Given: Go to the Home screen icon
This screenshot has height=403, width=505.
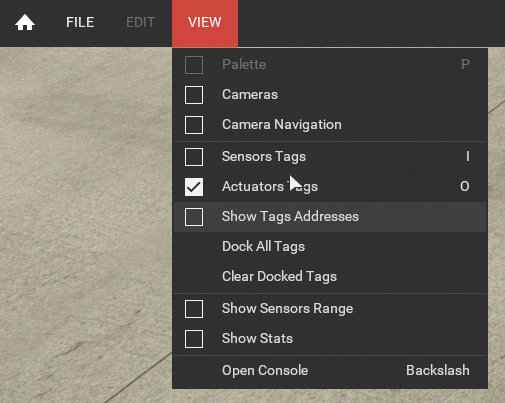Looking at the screenshot, I should point(25,23).
